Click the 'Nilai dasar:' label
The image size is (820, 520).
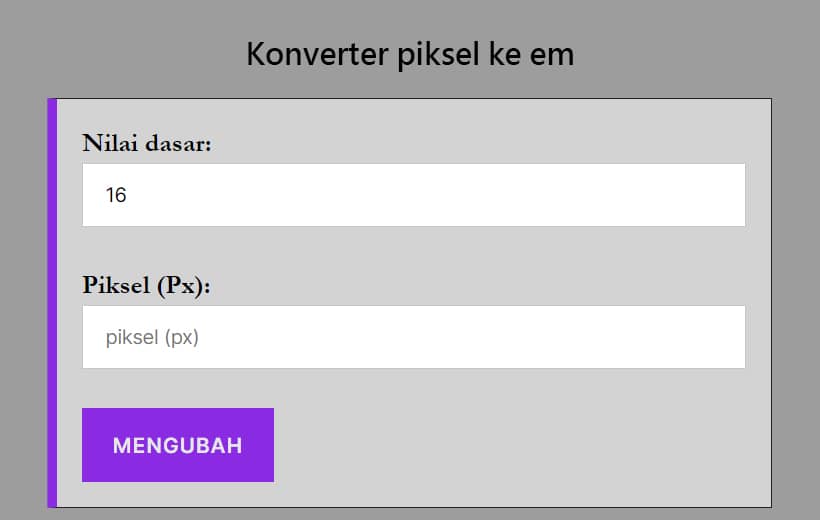147,143
